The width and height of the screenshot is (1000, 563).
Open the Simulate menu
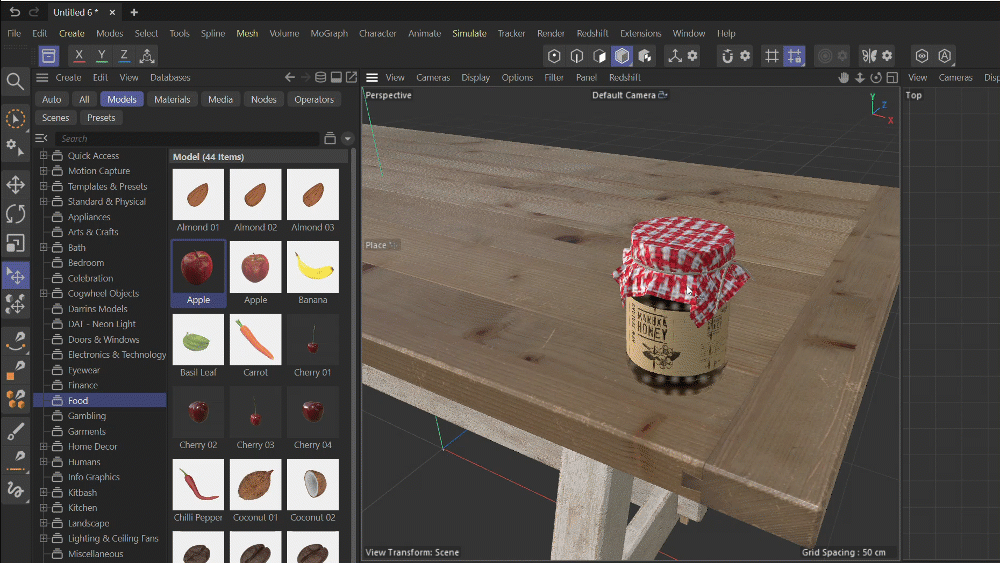469,33
